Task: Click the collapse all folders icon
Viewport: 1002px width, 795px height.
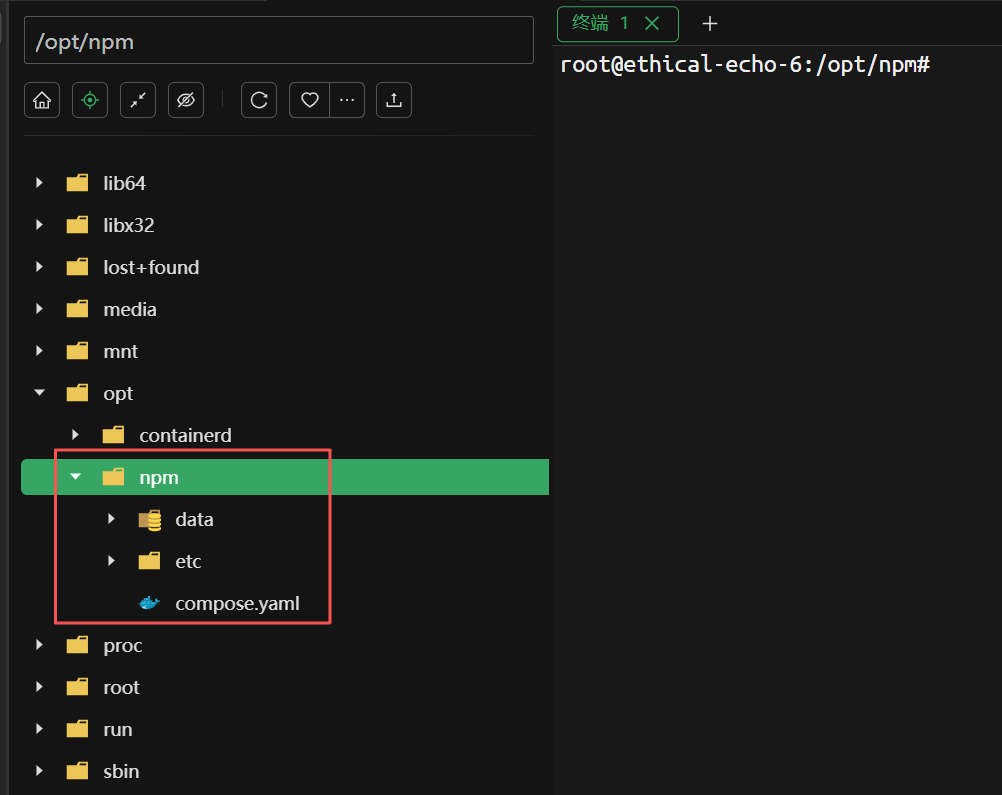Action: pyautogui.click(x=138, y=100)
